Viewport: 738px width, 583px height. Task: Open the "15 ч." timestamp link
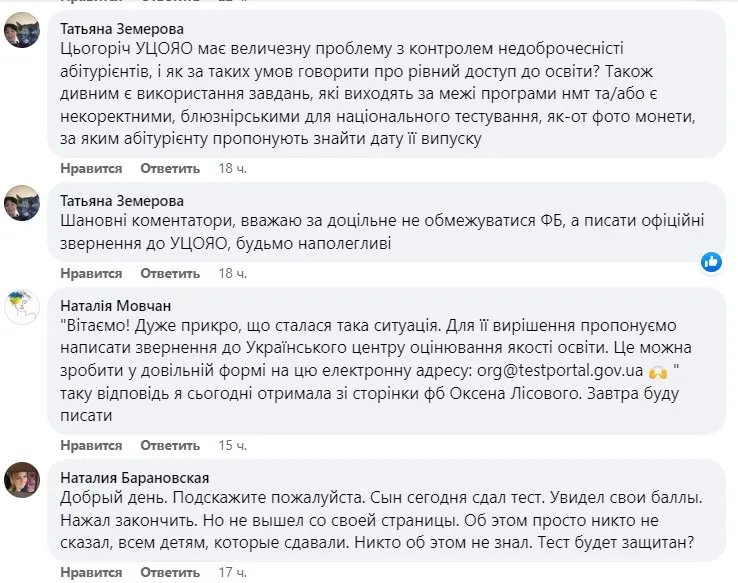(x=232, y=445)
